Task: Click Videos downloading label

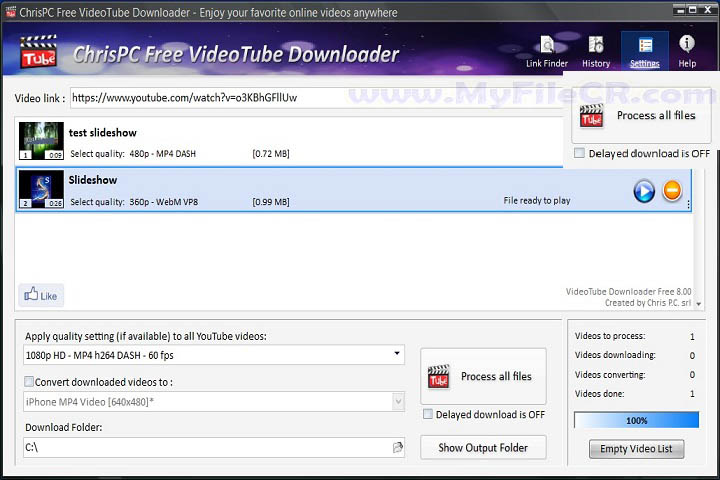Action: coord(615,355)
